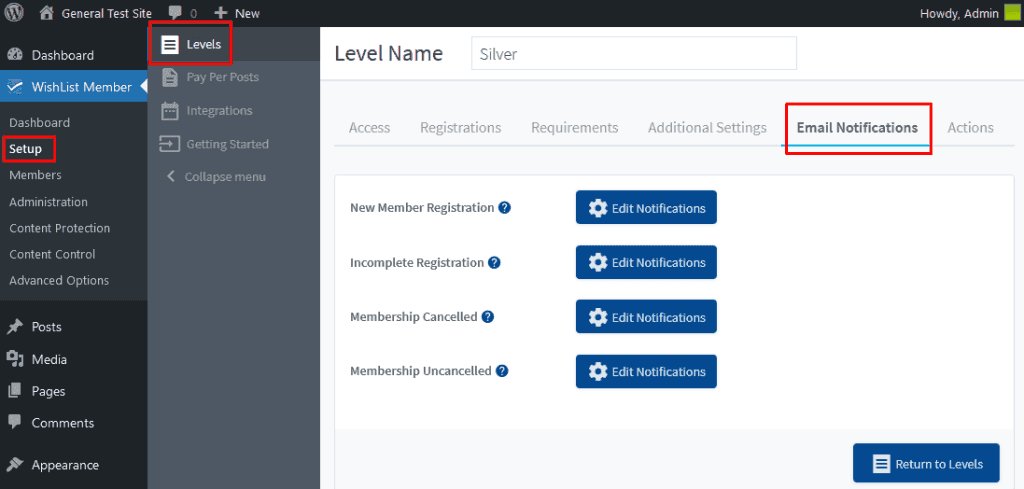Click help icon beside Membership Cancelled
This screenshot has width=1024, height=489.
(488, 317)
